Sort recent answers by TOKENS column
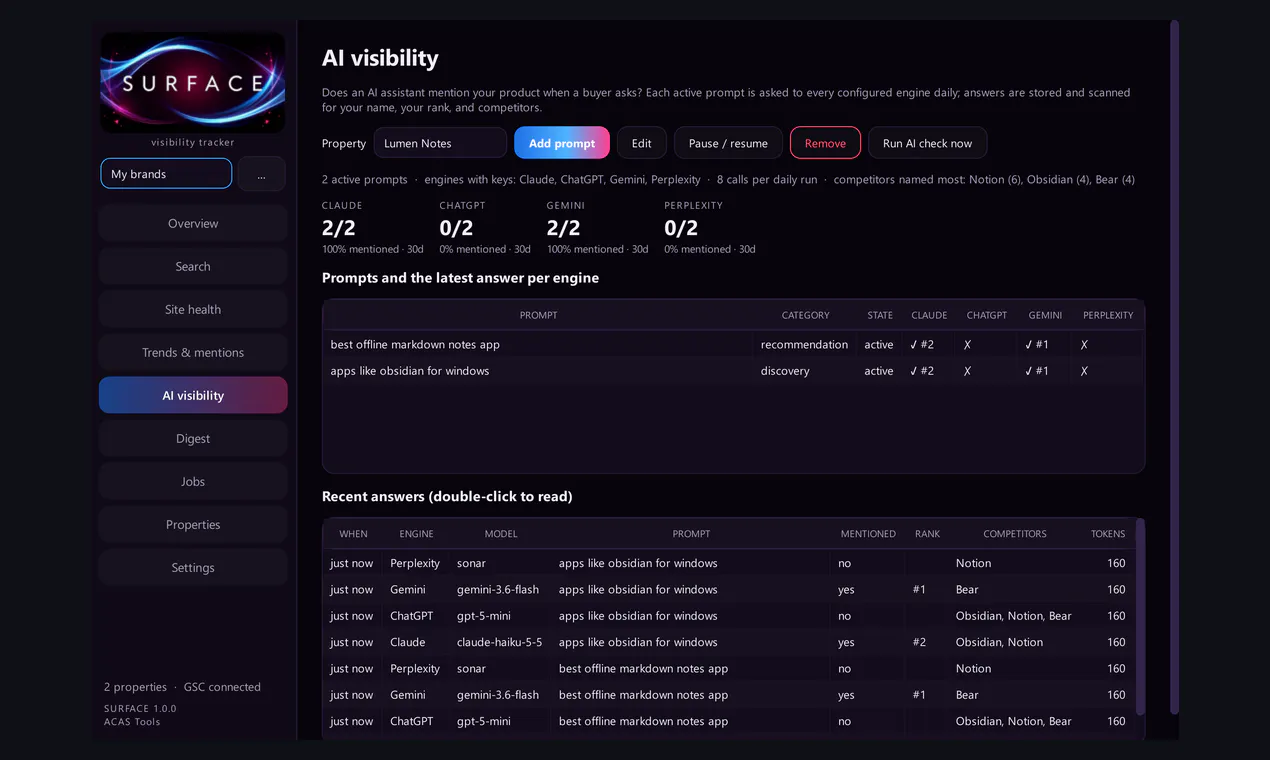 tap(1108, 534)
